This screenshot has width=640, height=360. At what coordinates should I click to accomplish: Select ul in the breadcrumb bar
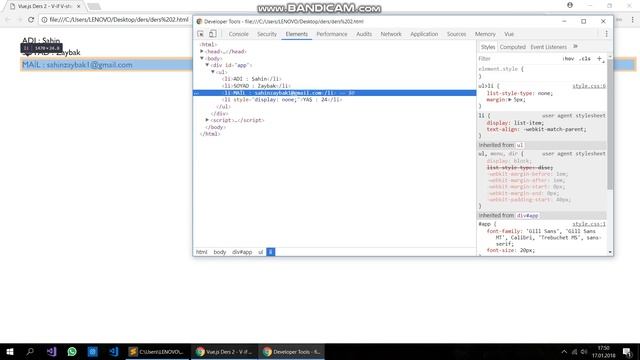click(x=260, y=252)
